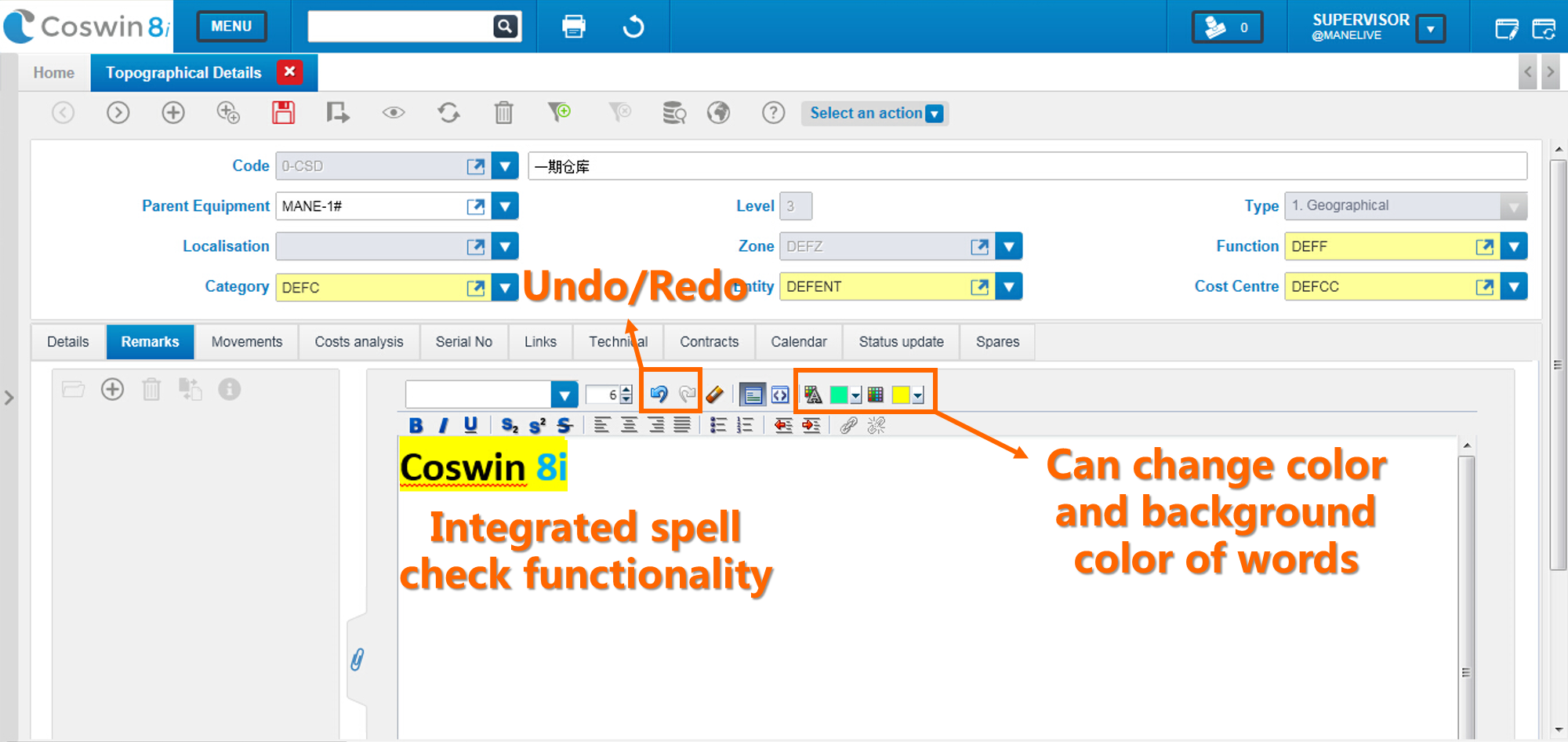Expand the Function field dropdown arrow
Image resolution: width=1568 pixels, height=742 pixels.
pyautogui.click(x=1514, y=246)
